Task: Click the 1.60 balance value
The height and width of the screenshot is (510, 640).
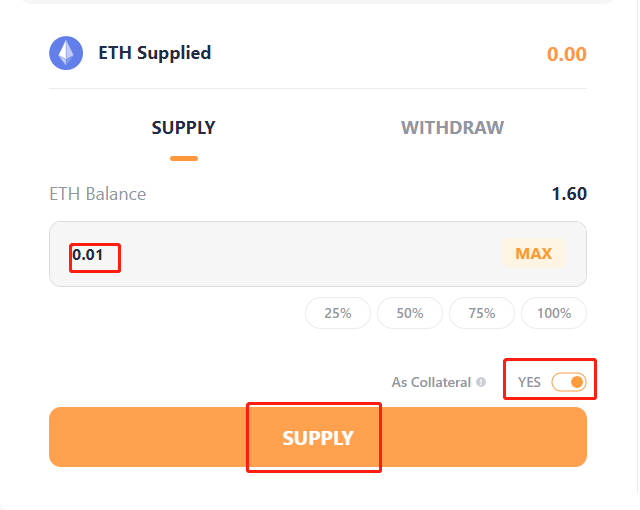Action: coord(569,194)
